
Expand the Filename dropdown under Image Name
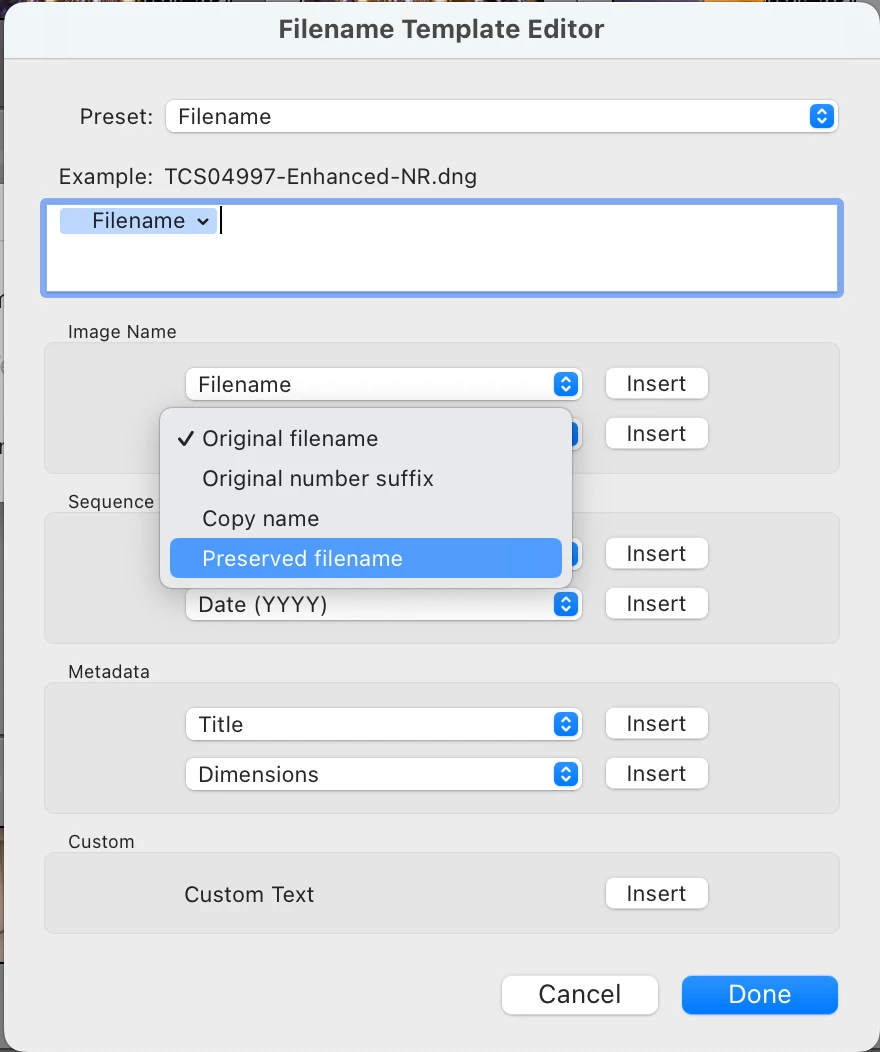(383, 384)
